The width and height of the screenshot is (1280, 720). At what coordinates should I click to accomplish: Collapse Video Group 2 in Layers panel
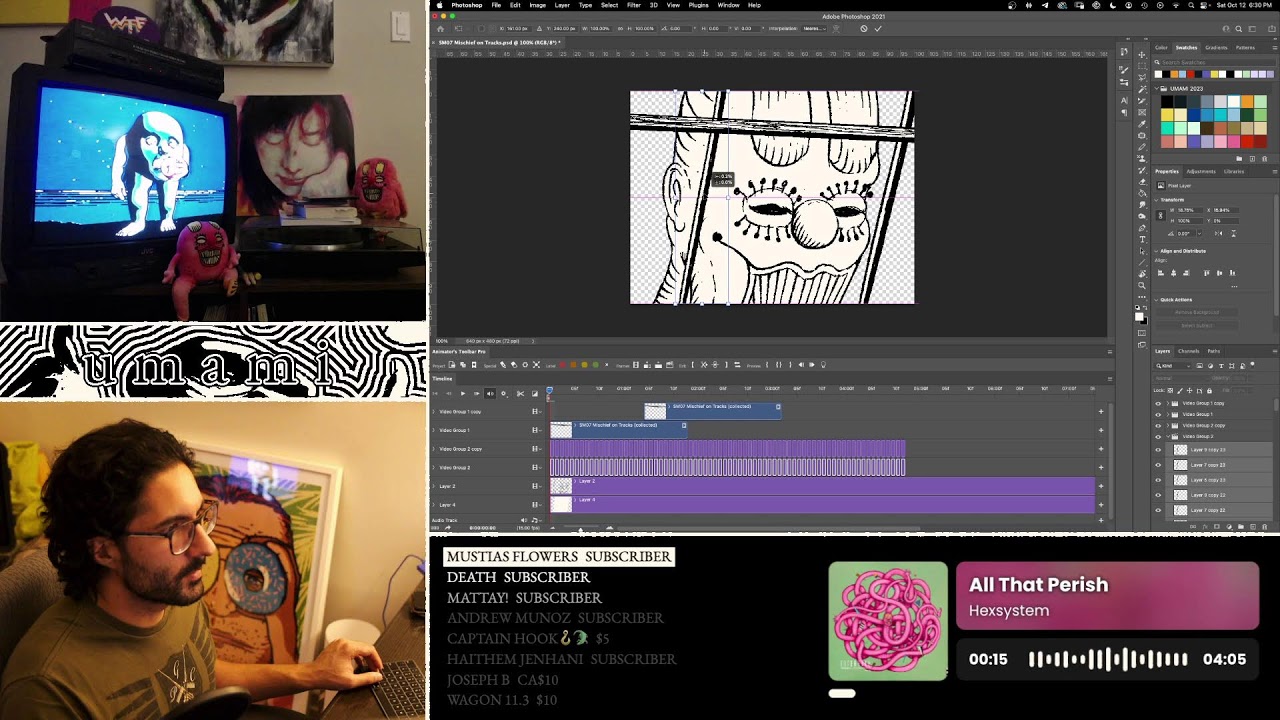coord(1168,437)
